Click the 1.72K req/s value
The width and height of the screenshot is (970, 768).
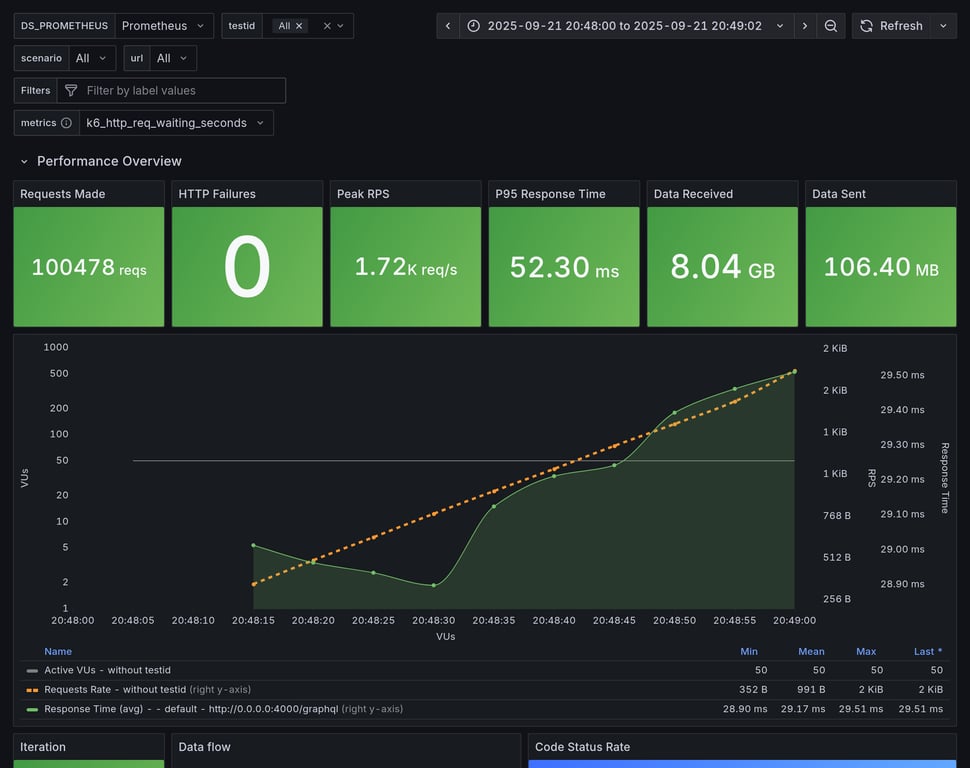point(406,267)
